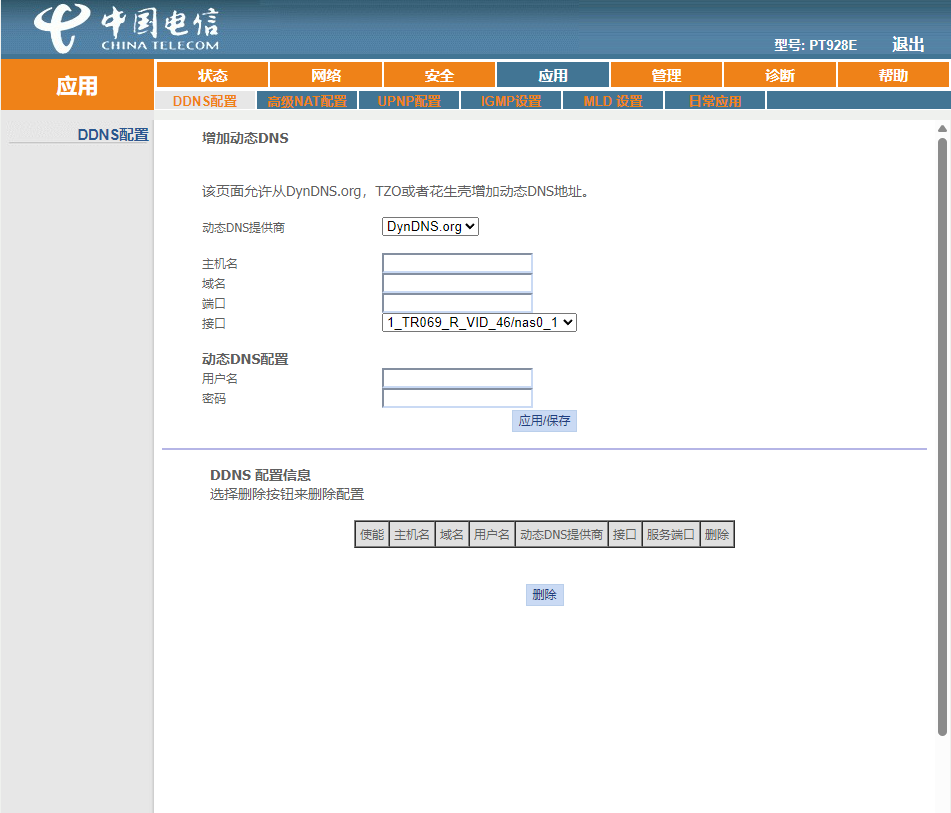The height and width of the screenshot is (813, 951).
Task: Click the 密码 password field
Action: point(456,397)
